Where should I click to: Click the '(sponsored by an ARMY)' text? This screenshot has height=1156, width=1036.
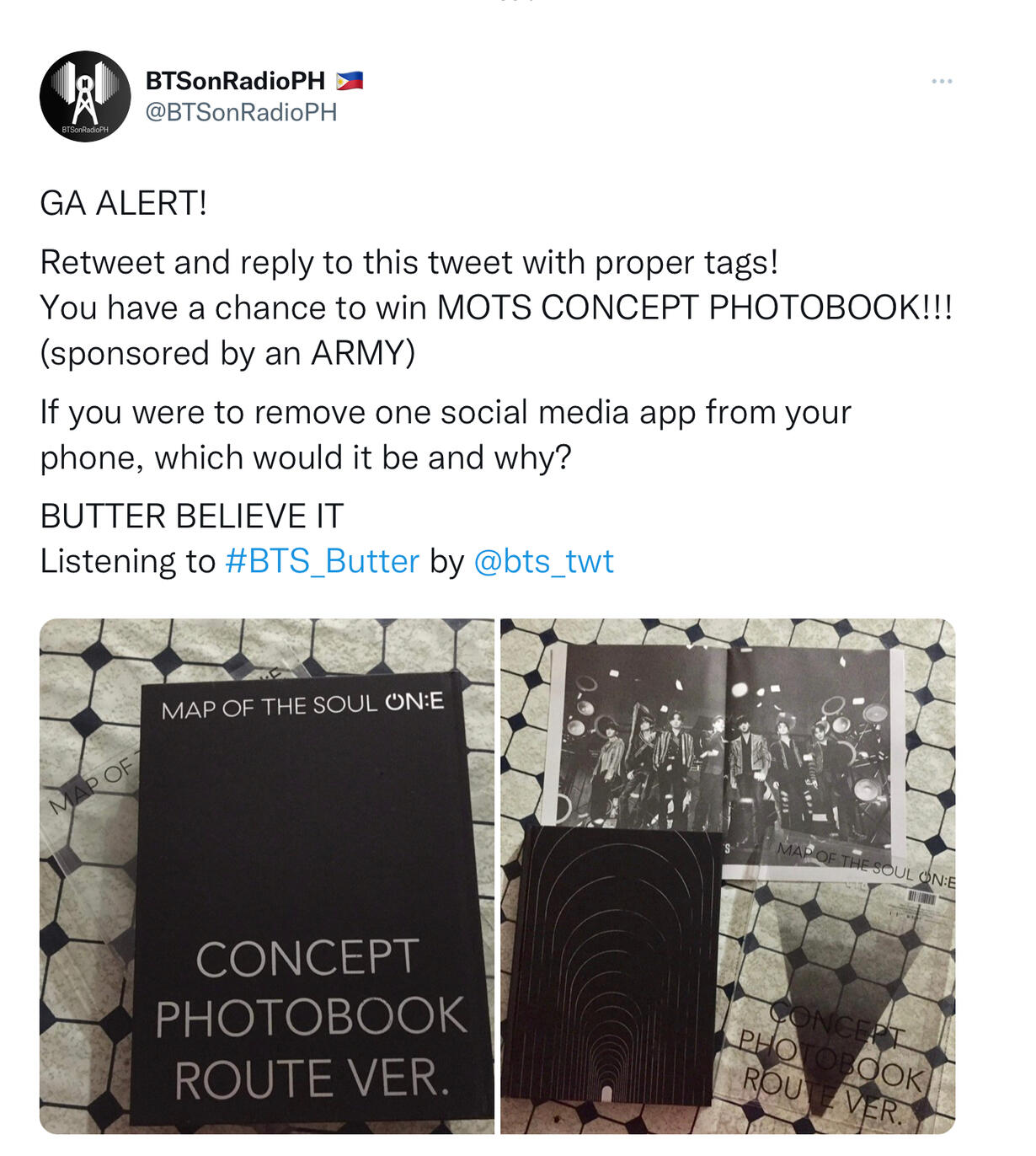pyautogui.click(x=227, y=353)
